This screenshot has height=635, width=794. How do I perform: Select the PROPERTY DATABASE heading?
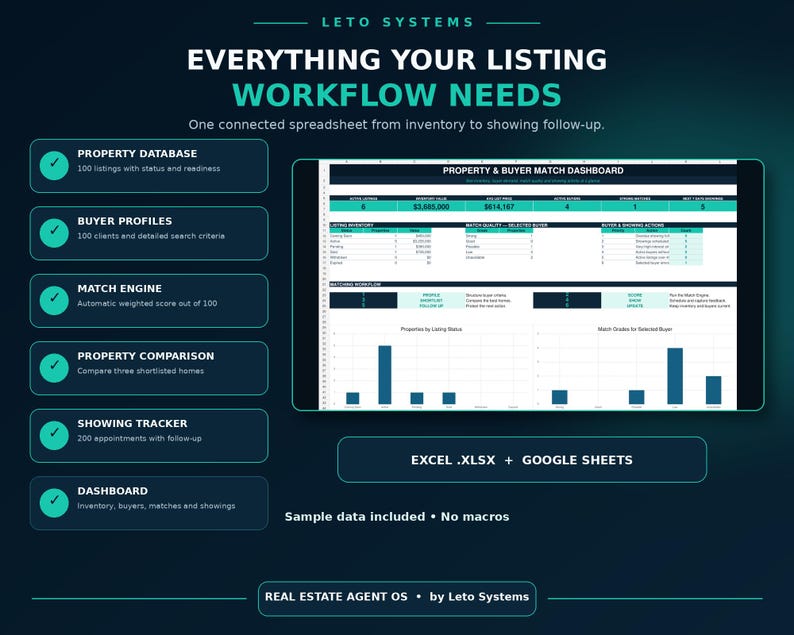pos(137,153)
